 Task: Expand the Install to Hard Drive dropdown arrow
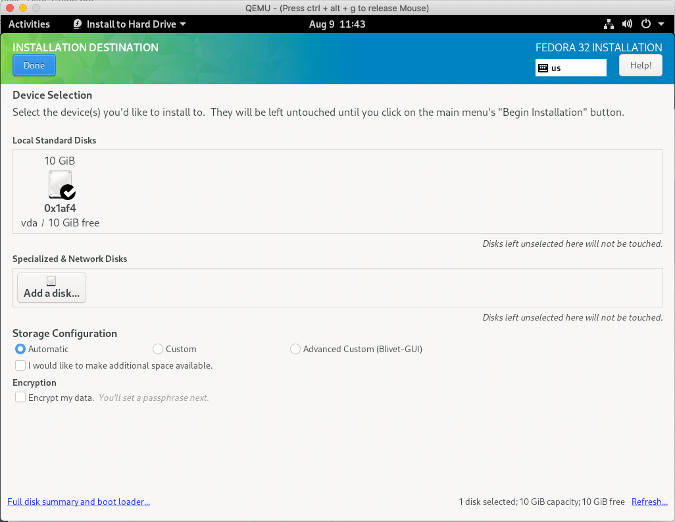click(x=183, y=24)
